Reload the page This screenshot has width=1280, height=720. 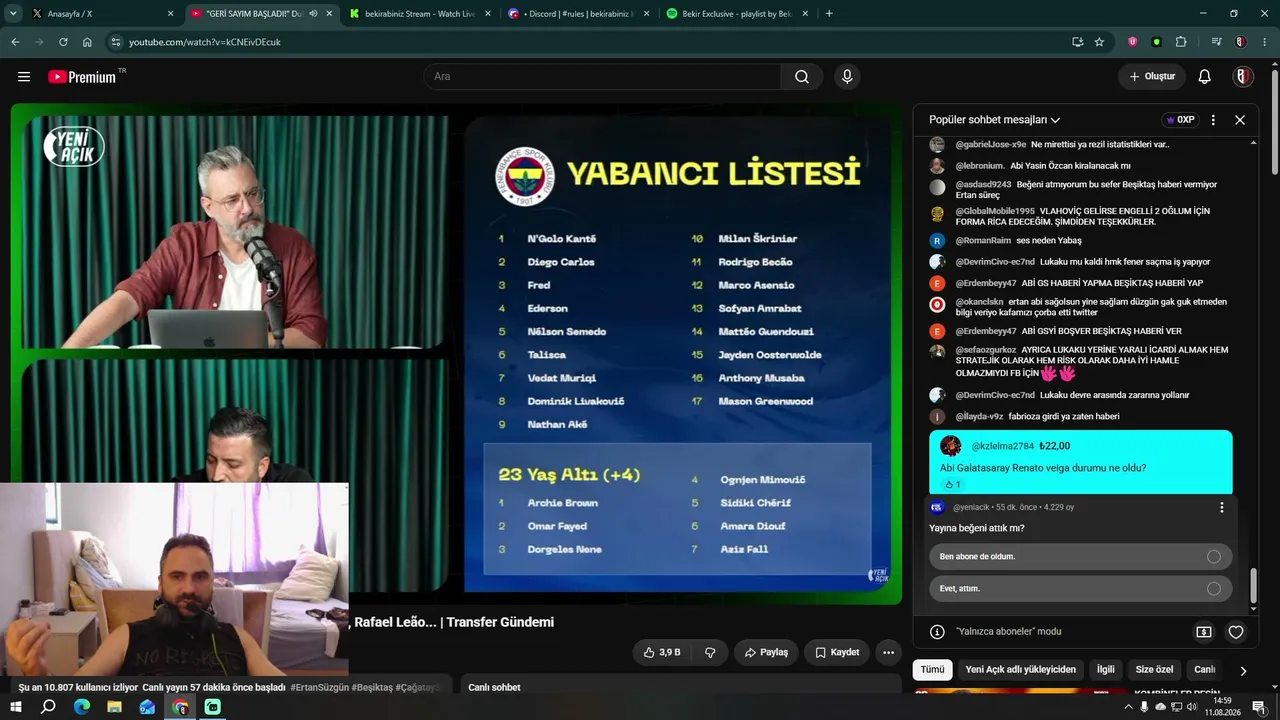pos(63,42)
